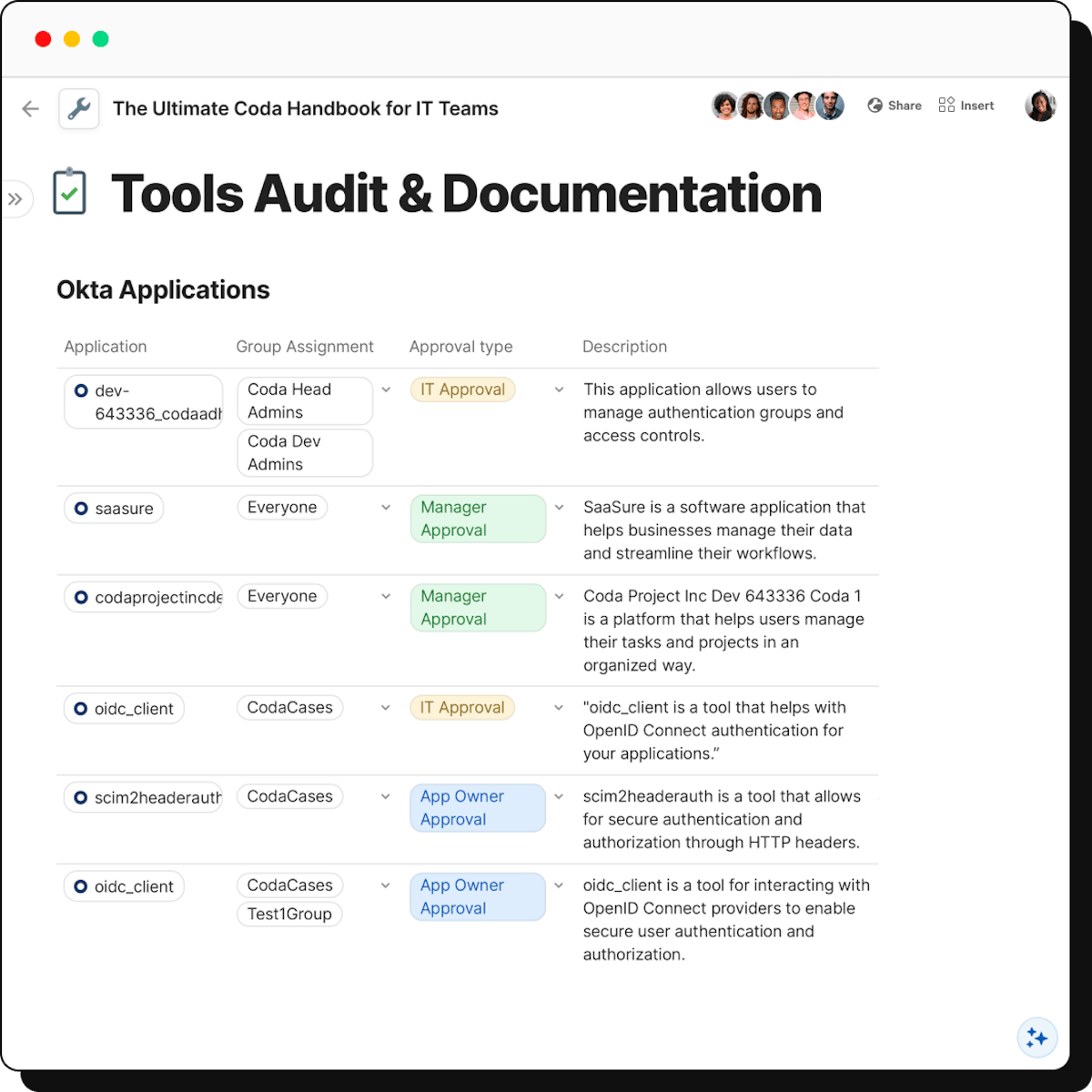This screenshot has width=1092, height=1092.
Task: Click the Okta Applications table title
Action: 163,289
